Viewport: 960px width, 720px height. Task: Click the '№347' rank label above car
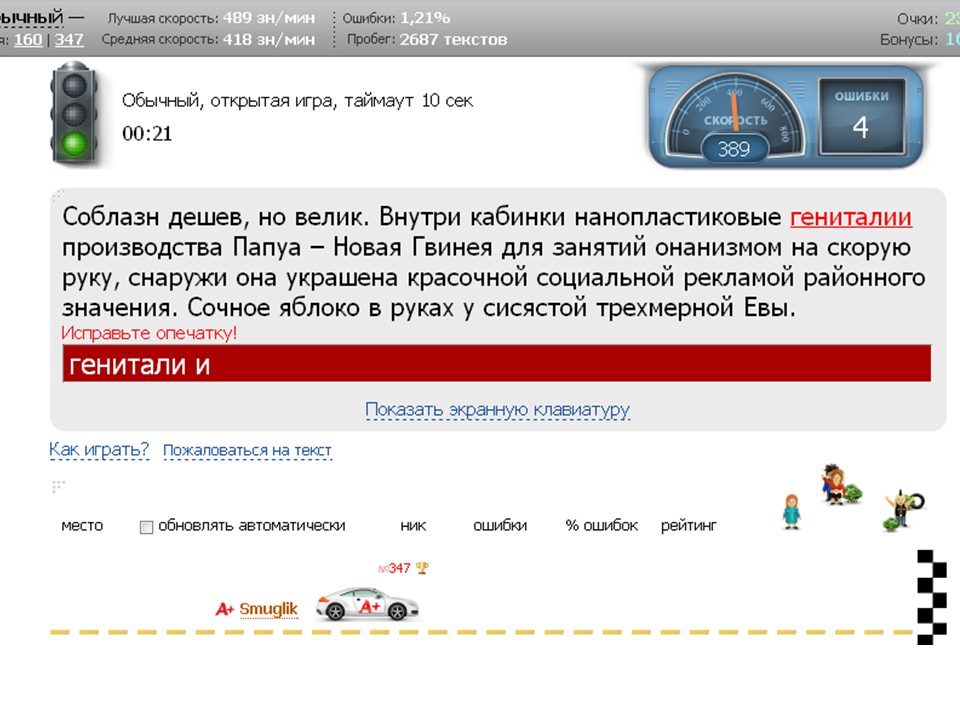[x=394, y=568]
